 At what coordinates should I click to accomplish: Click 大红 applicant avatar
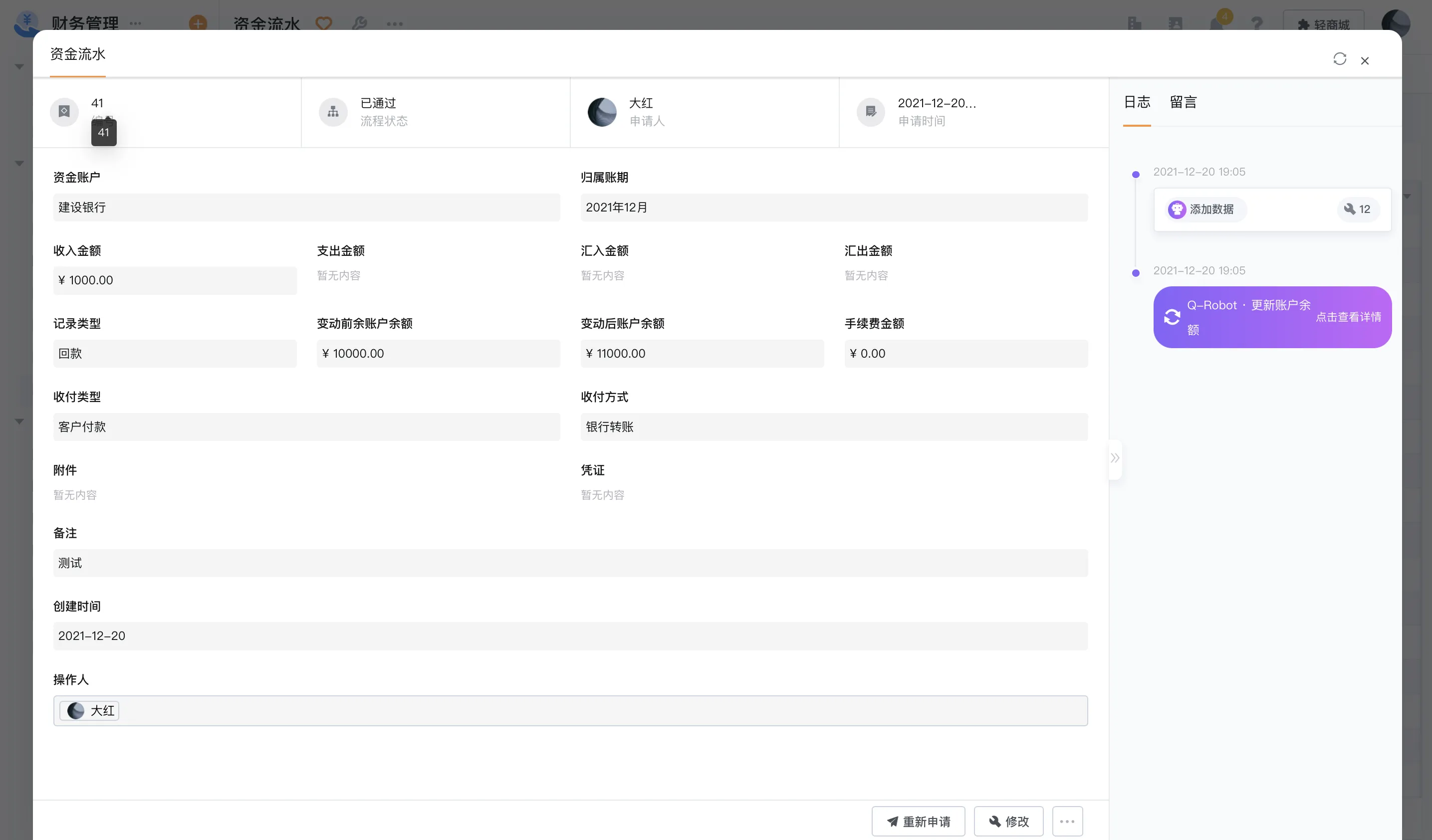(x=602, y=112)
